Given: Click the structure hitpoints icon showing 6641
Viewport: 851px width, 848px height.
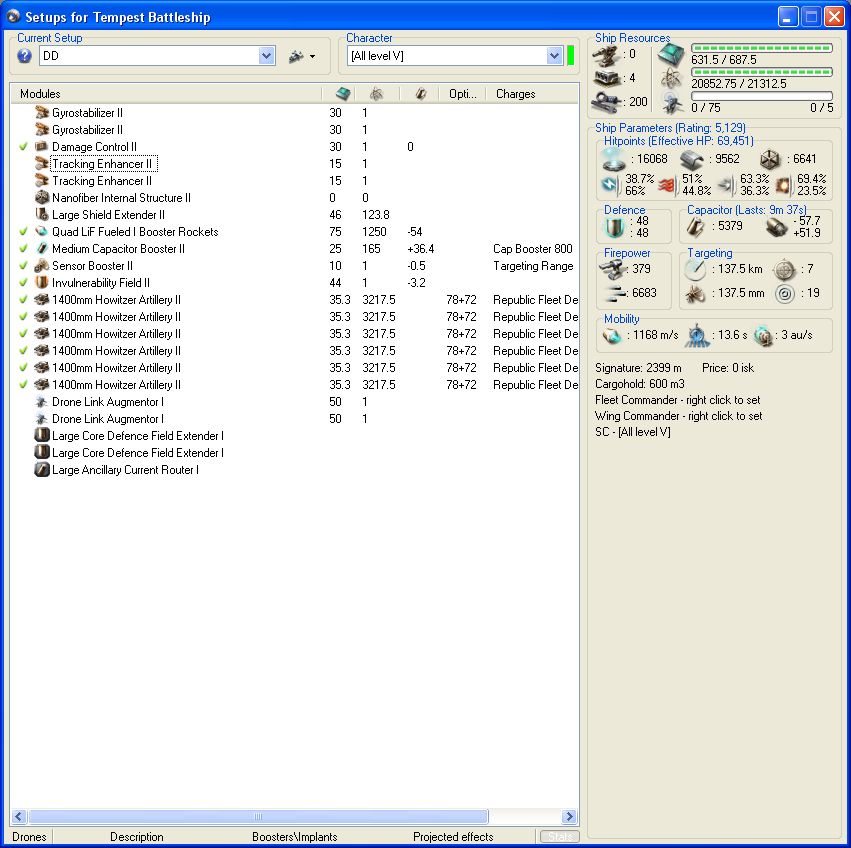Looking at the screenshot, I should [x=770, y=160].
